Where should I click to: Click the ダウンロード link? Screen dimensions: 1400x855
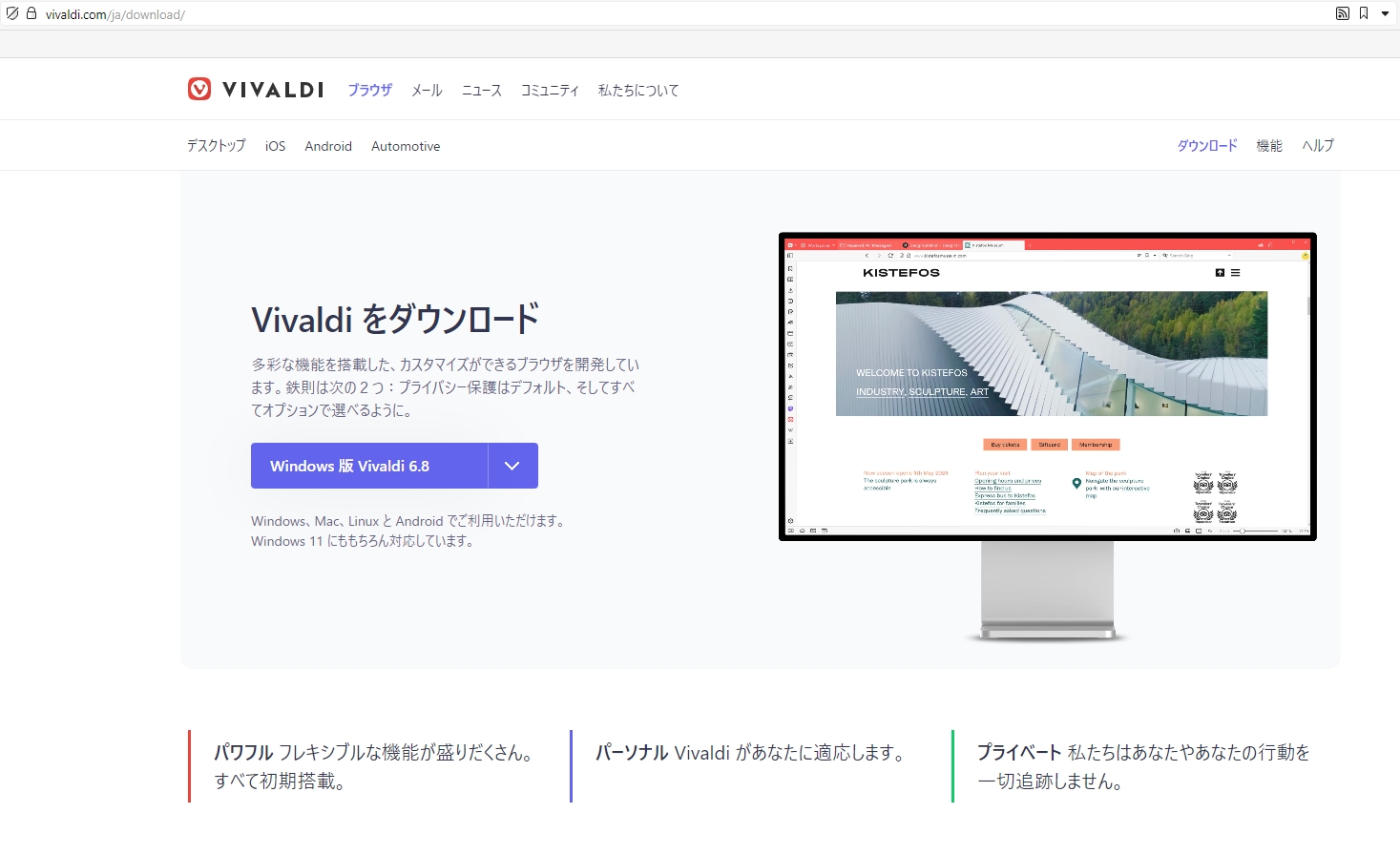[1207, 146]
